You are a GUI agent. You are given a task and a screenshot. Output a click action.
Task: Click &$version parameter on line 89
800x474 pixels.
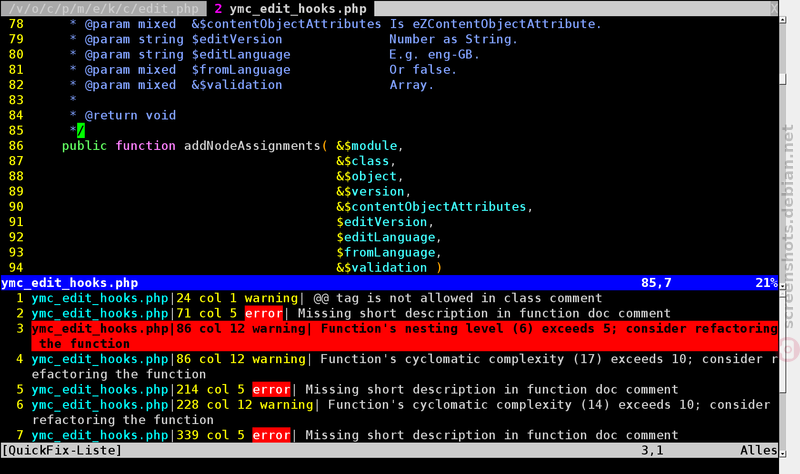tap(370, 192)
